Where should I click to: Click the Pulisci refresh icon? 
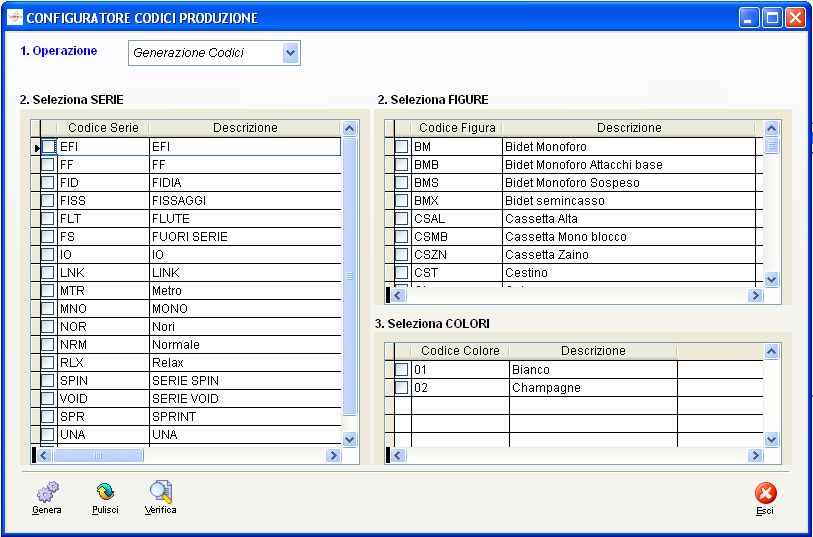coord(105,491)
